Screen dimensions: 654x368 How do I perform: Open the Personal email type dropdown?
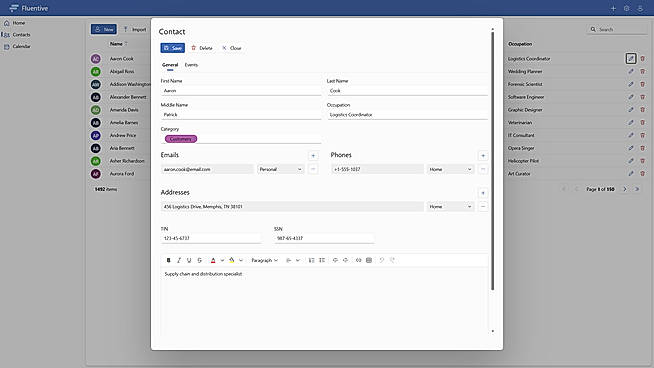[x=280, y=169]
